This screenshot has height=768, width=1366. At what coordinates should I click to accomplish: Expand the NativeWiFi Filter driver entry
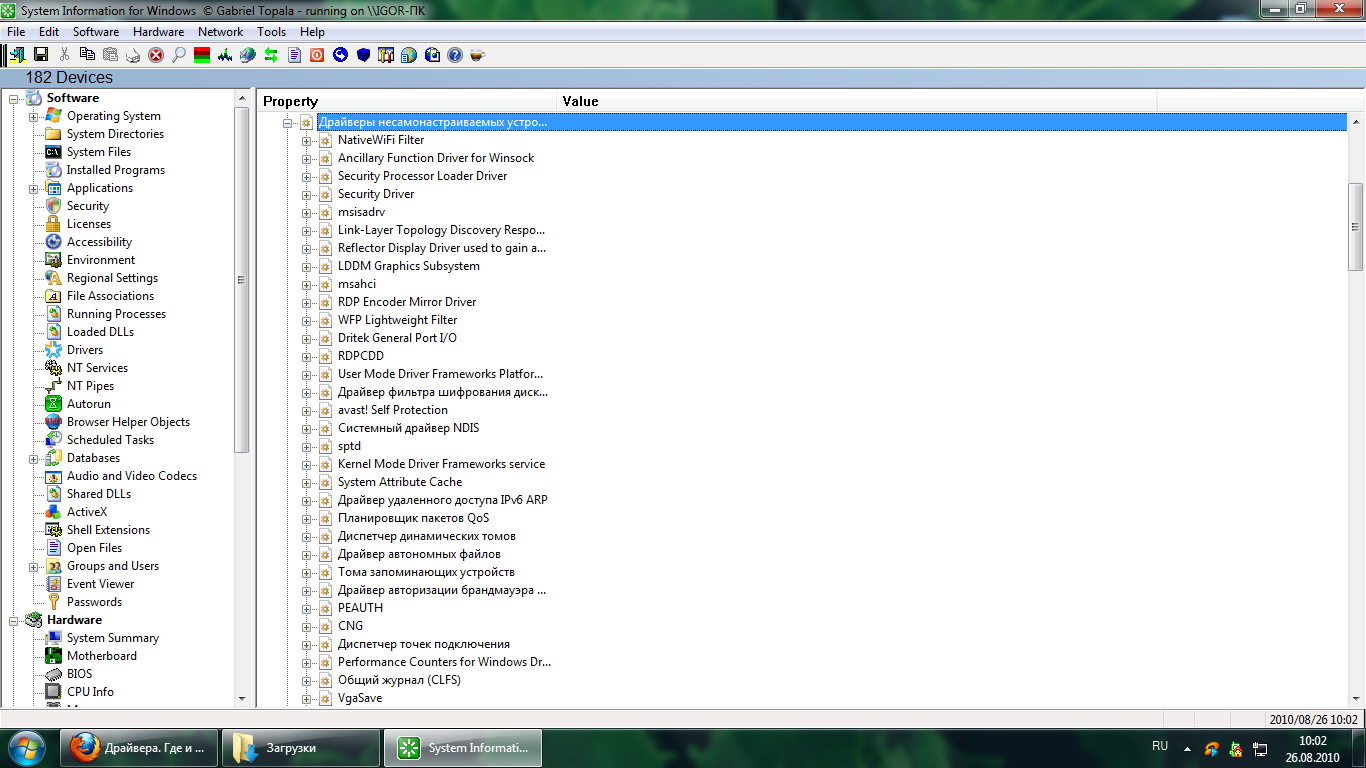tap(307, 140)
